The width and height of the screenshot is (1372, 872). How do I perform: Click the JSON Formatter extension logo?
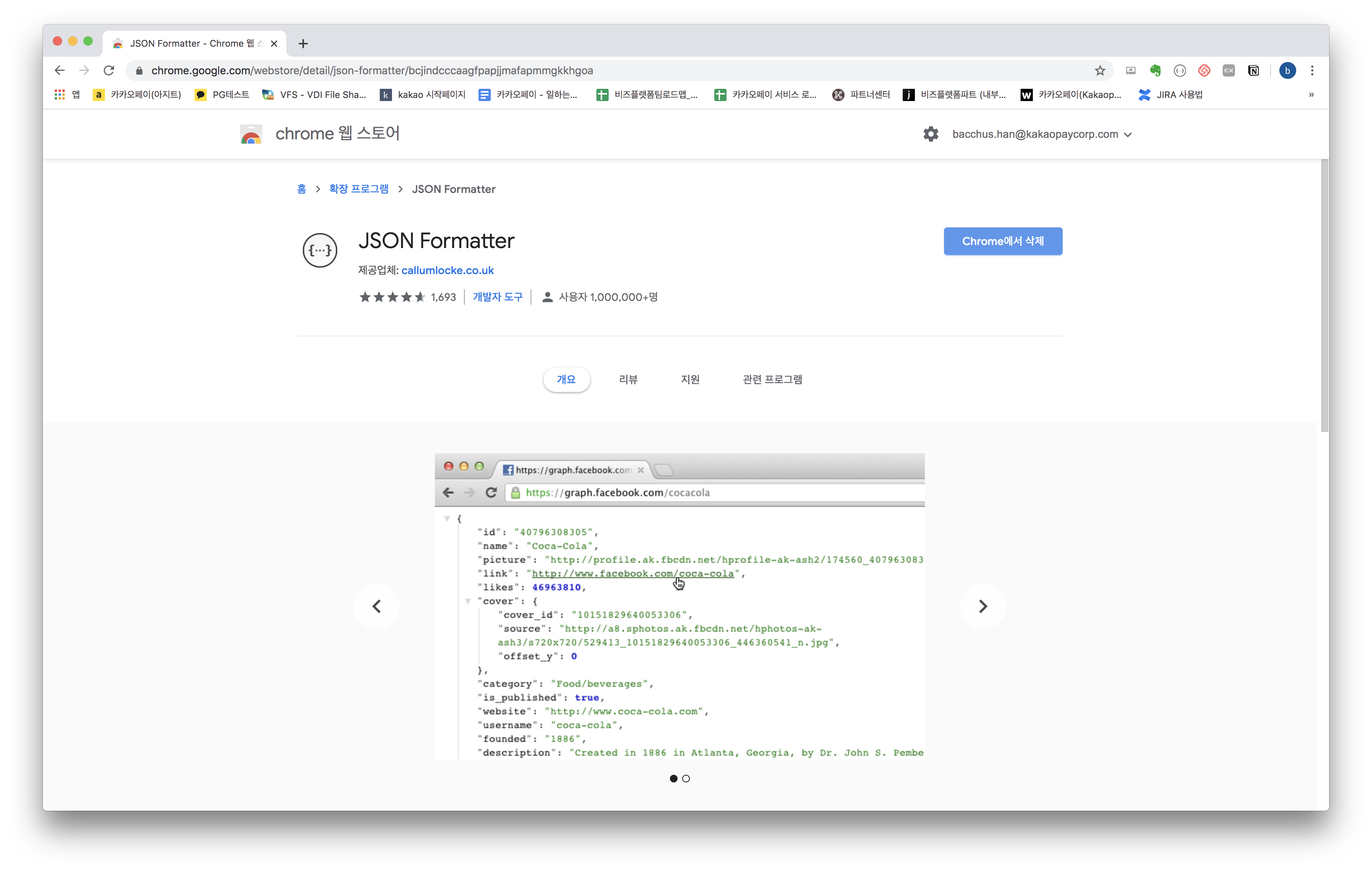click(x=320, y=251)
